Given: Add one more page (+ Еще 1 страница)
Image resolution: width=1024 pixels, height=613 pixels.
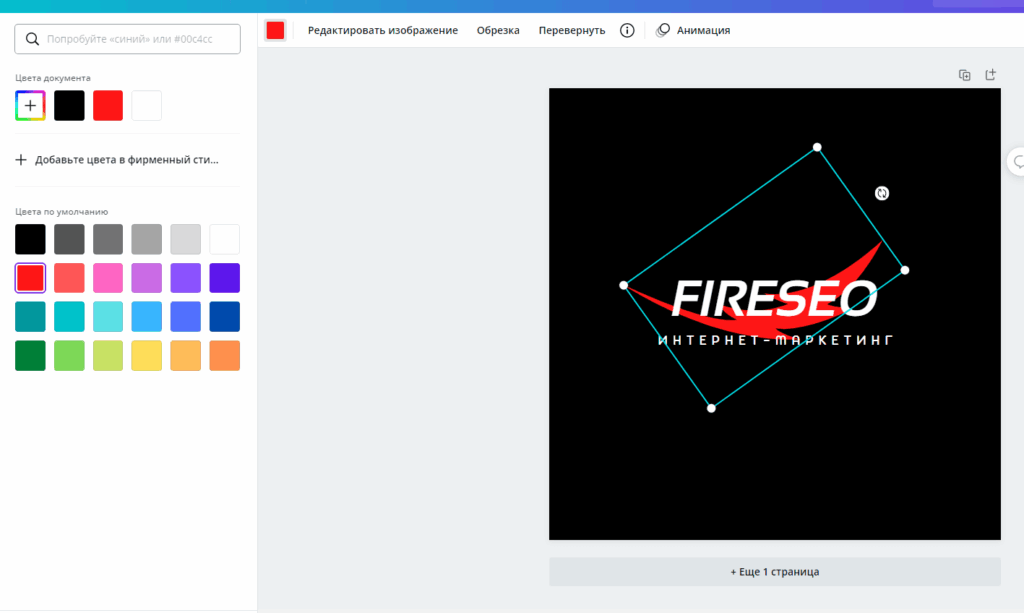Looking at the screenshot, I should pyautogui.click(x=774, y=572).
